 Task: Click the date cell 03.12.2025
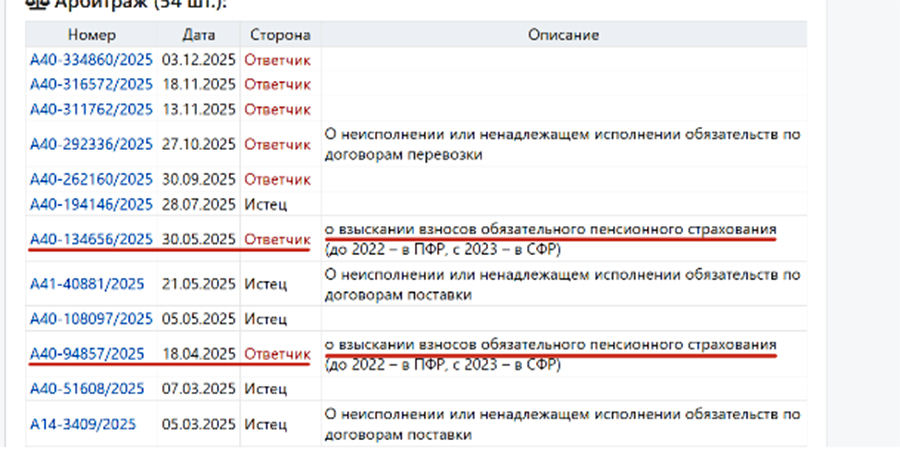(x=198, y=59)
